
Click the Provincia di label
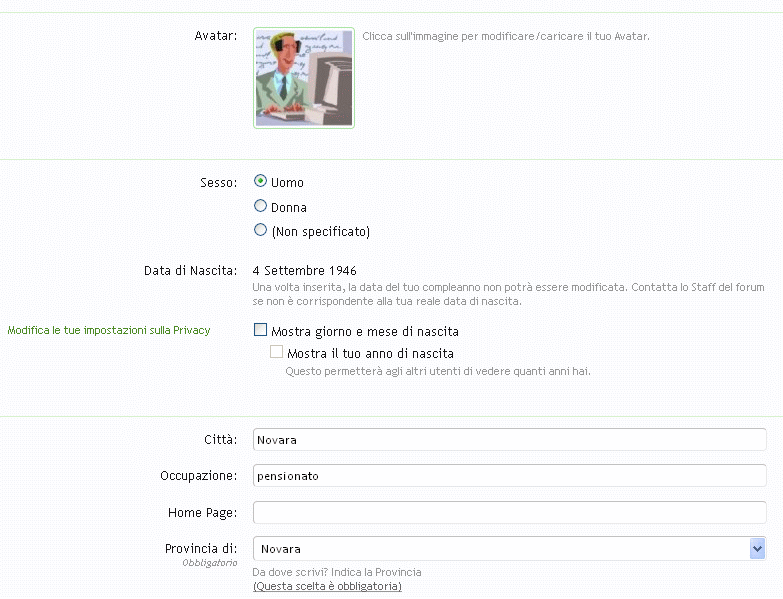coord(201,549)
